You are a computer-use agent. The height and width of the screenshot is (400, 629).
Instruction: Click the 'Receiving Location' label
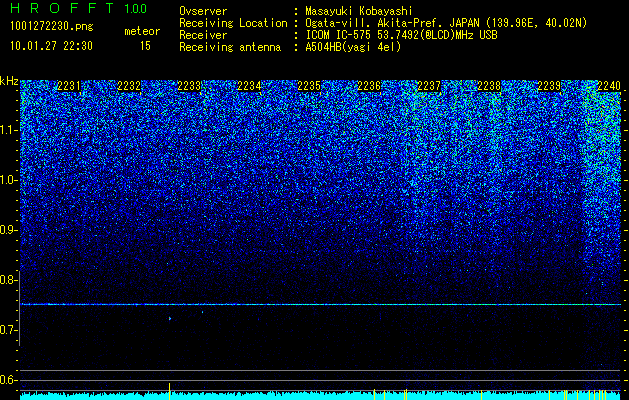[233, 23]
